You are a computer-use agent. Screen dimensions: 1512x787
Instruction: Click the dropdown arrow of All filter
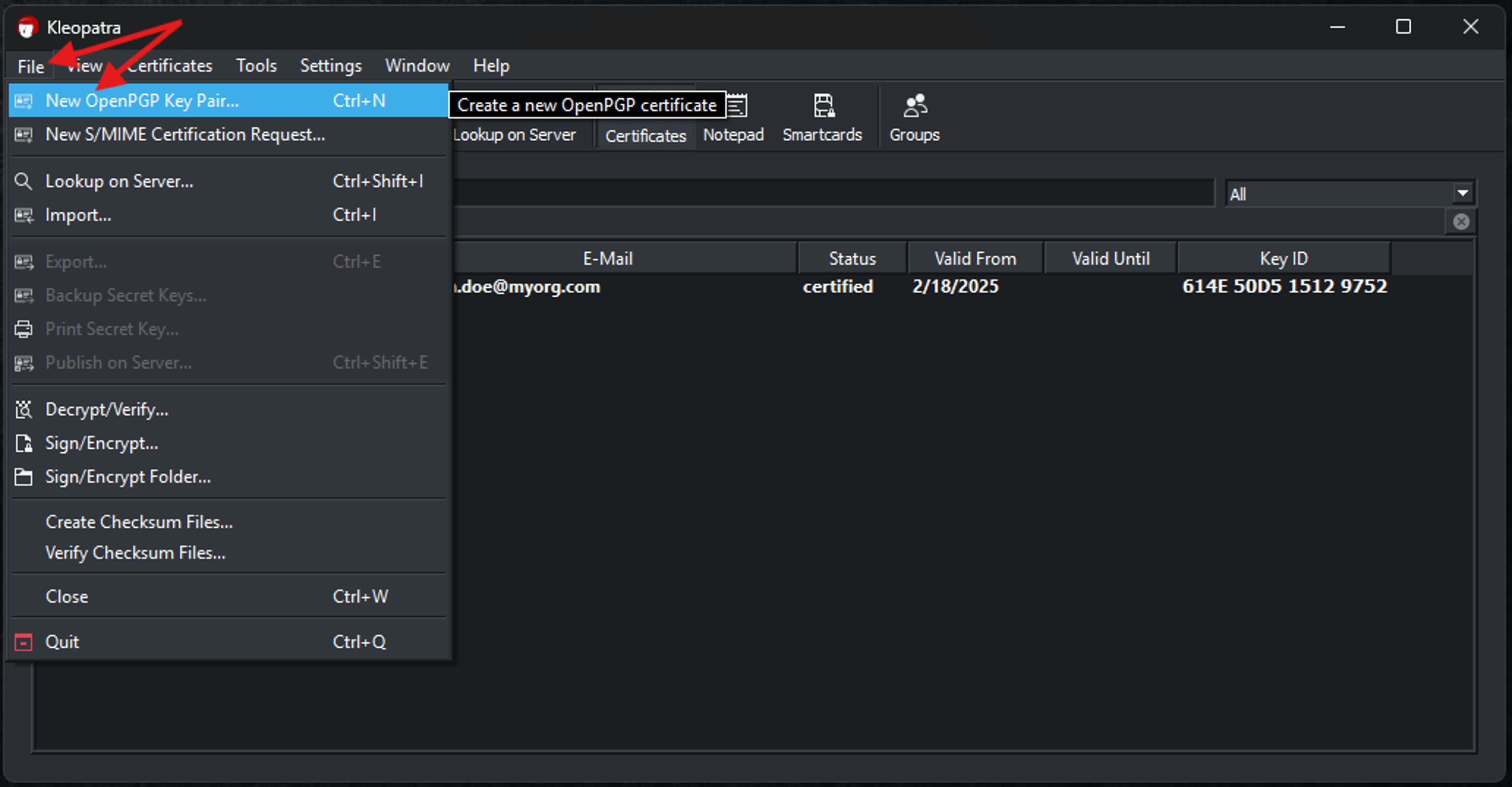[1463, 193]
